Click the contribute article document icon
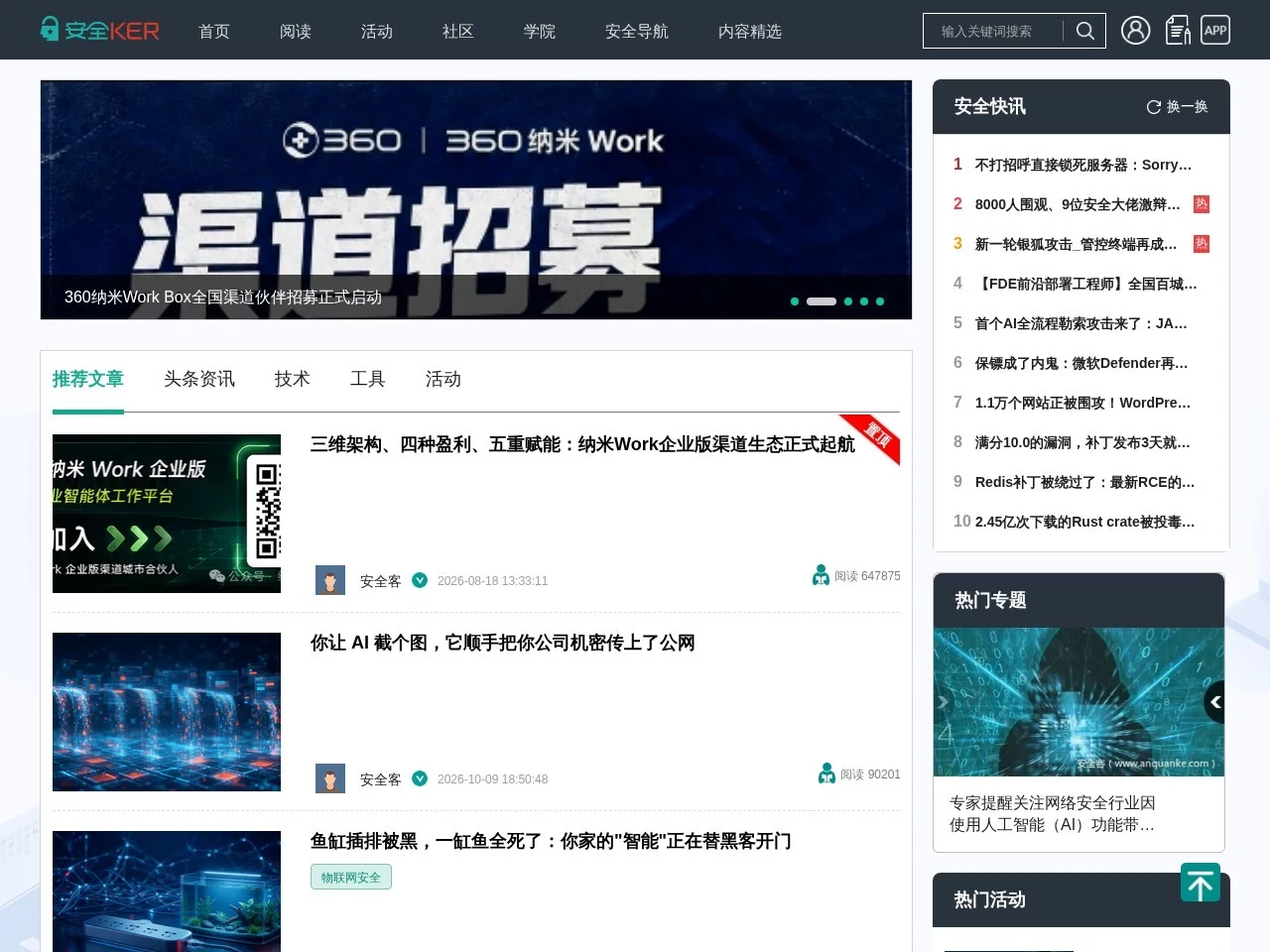 [1178, 30]
